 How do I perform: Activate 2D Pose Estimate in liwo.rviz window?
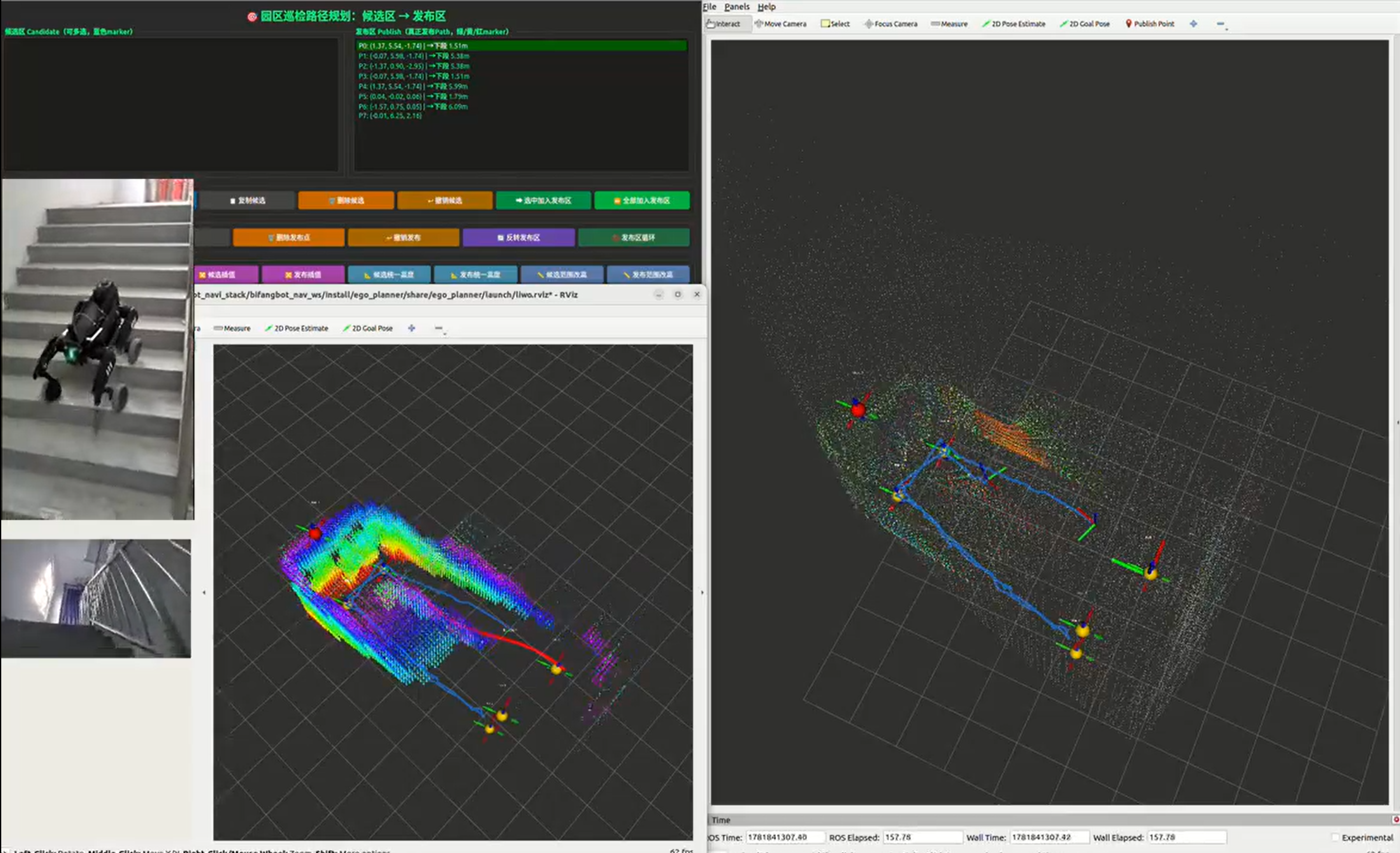(x=297, y=328)
